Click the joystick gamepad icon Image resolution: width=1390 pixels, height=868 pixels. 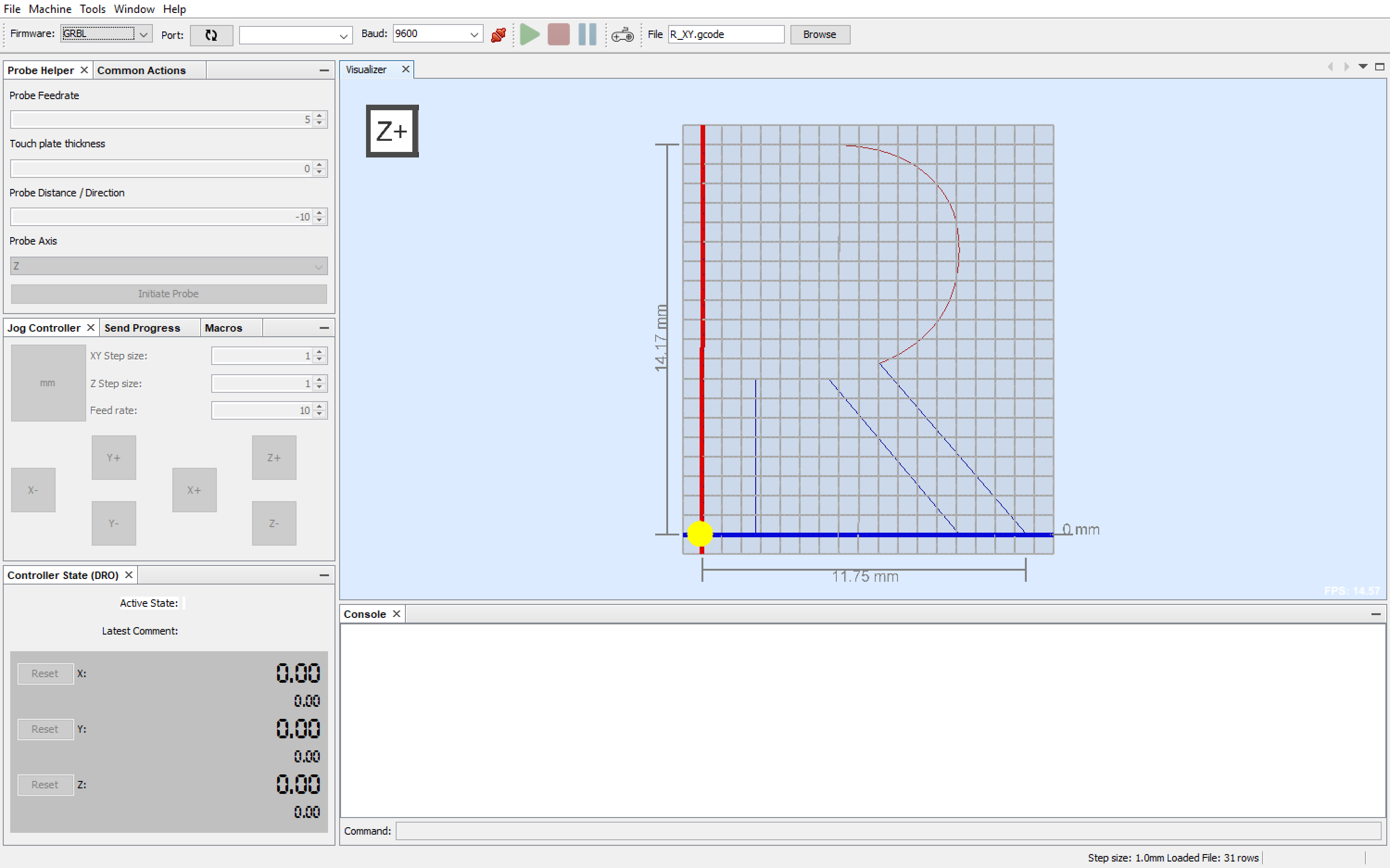[622, 35]
